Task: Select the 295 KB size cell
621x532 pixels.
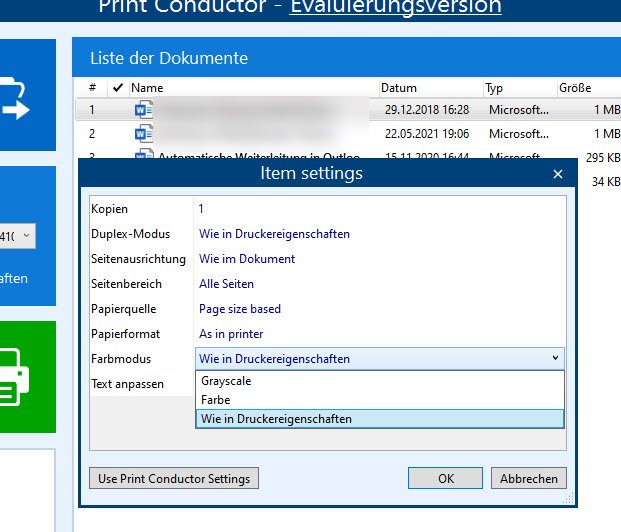Action: point(603,158)
